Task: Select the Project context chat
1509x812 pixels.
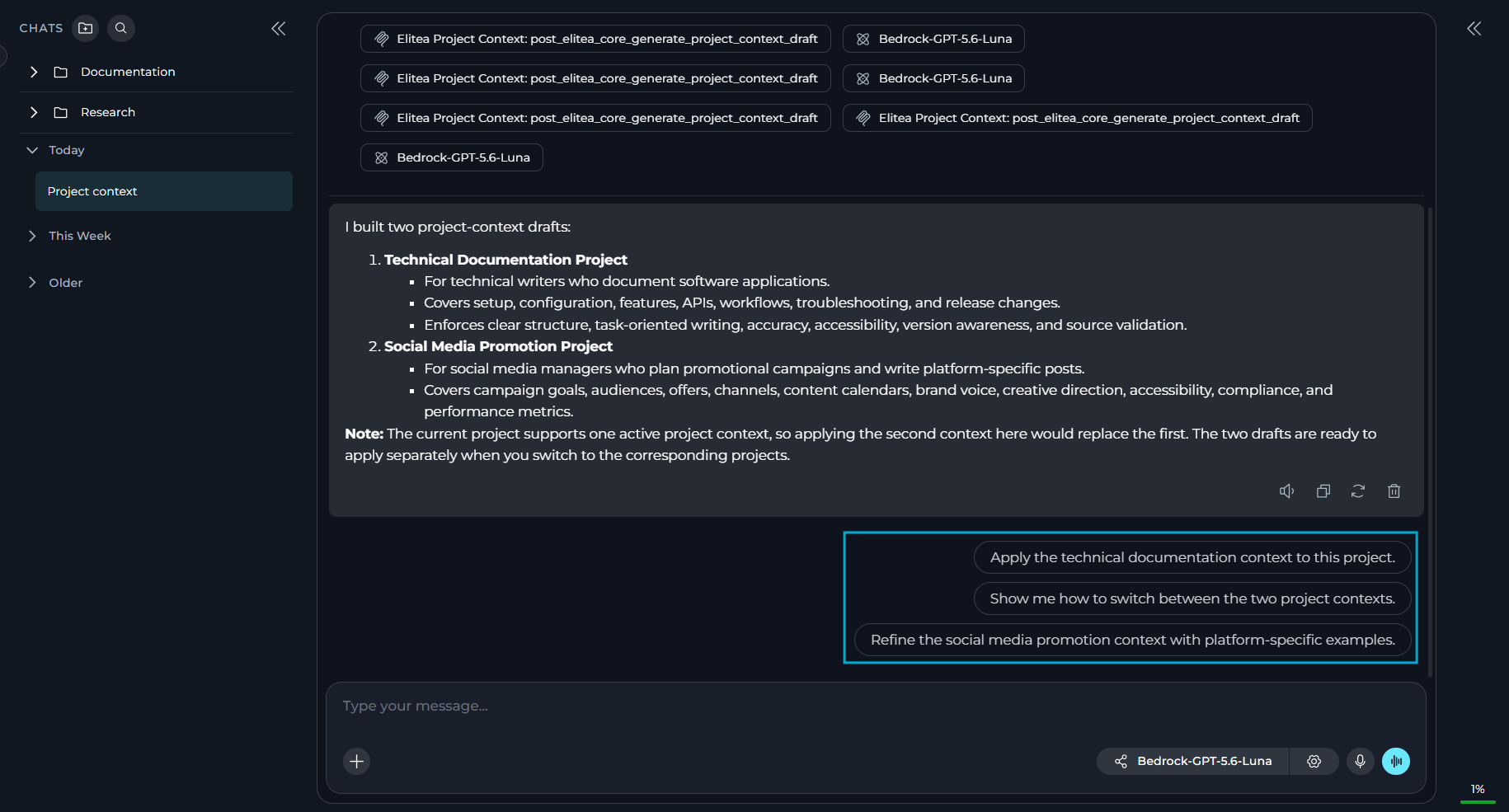Action: 164,191
